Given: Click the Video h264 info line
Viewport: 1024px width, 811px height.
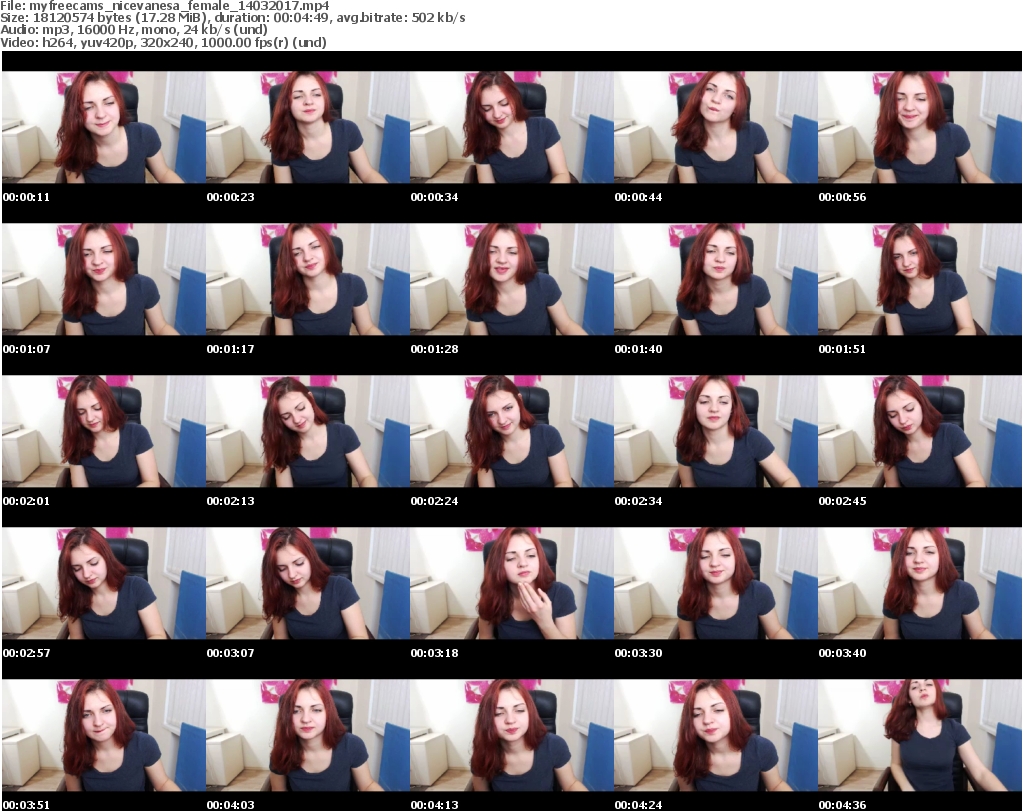Looking at the screenshot, I should 163,42.
